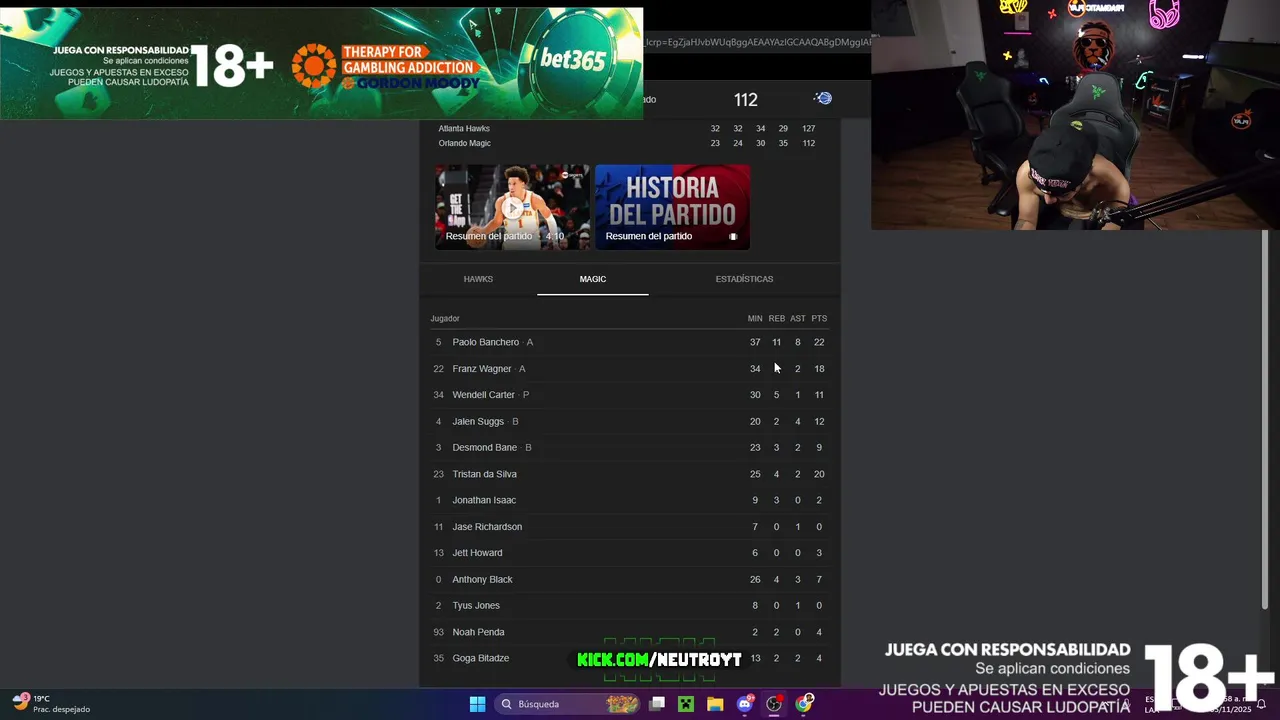Click the PTS column header
Viewport: 1280px width, 720px height.
(819, 318)
